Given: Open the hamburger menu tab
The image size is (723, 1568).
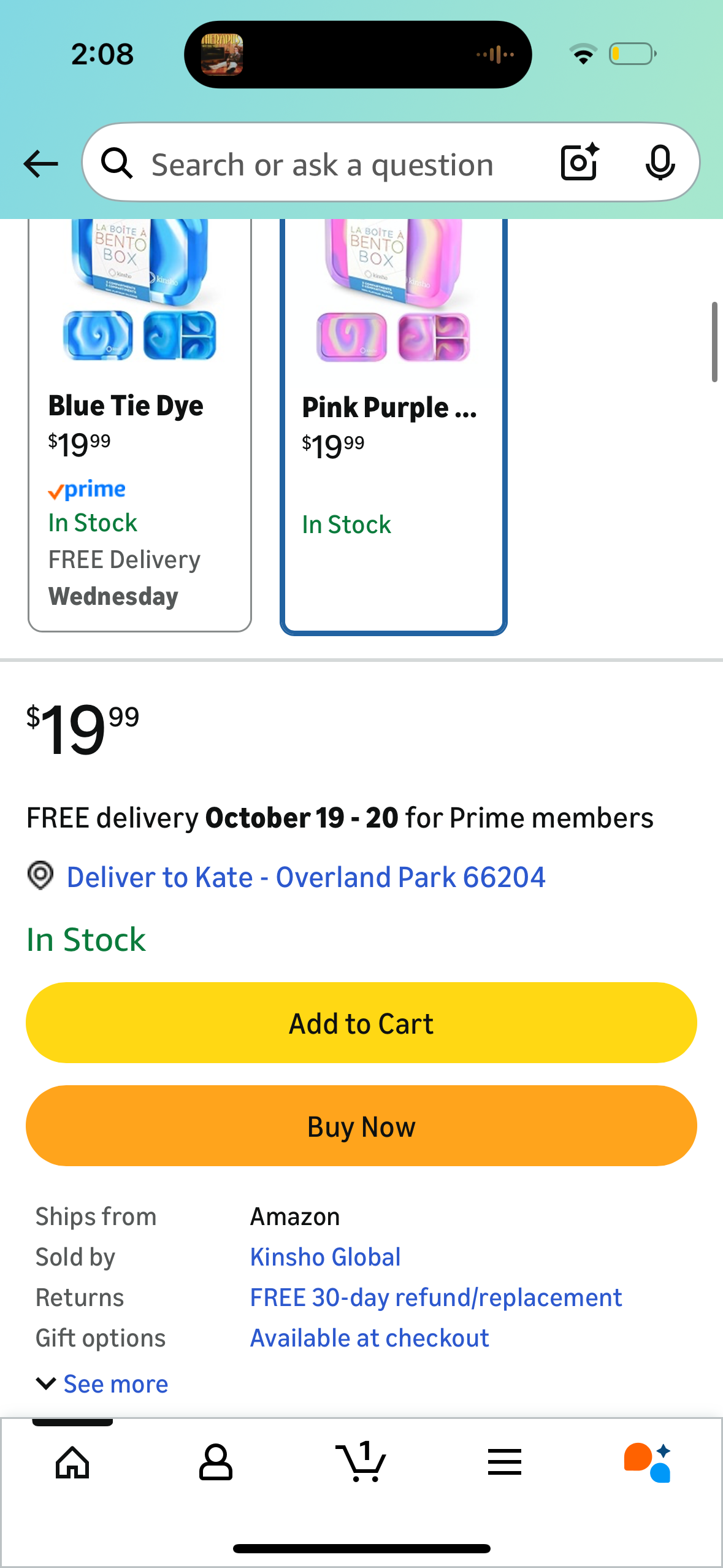Looking at the screenshot, I should click(x=505, y=1462).
